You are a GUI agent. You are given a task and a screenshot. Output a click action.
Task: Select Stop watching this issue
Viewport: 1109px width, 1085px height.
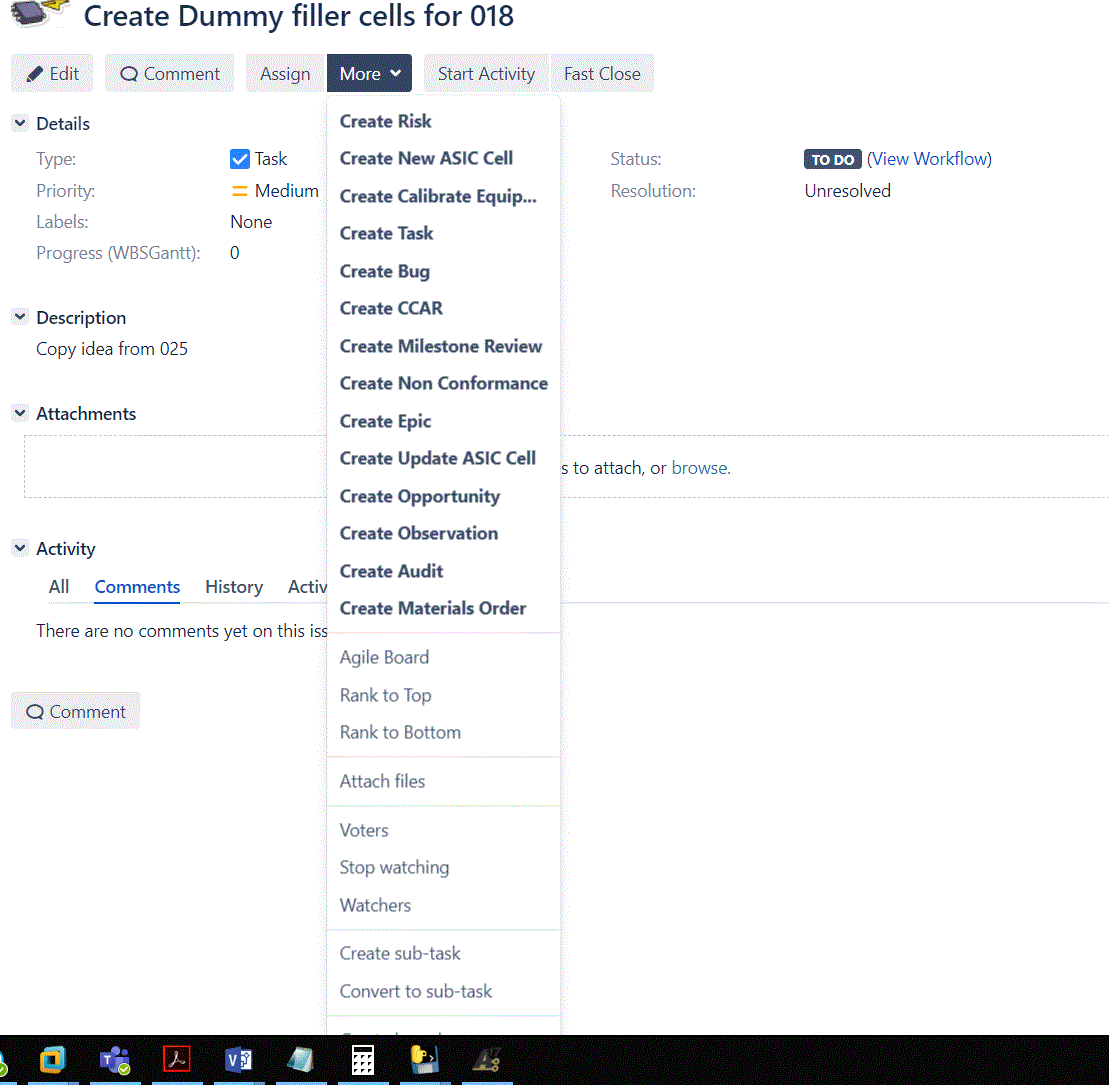click(x=394, y=867)
